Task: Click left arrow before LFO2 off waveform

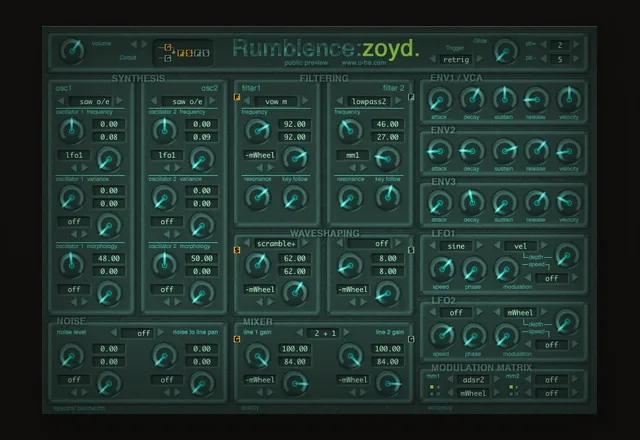Action: point(433,312)
